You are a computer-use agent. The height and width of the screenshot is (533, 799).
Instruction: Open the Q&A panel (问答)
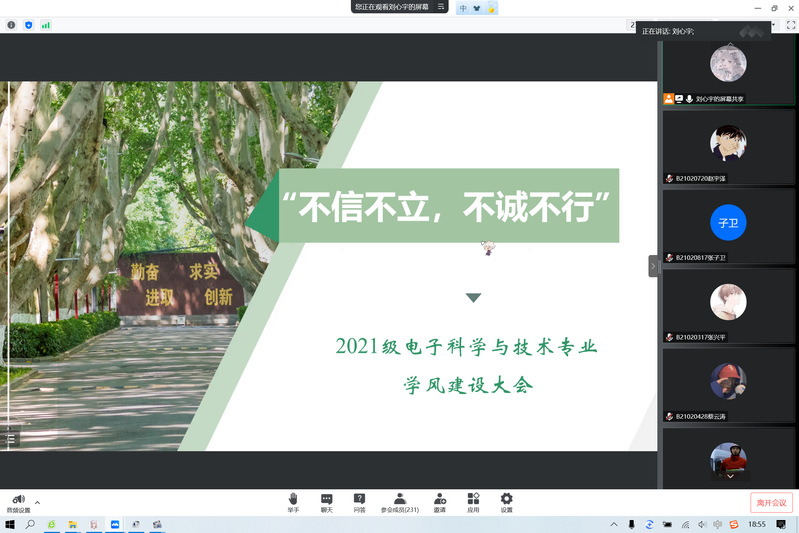coord(359,501)
